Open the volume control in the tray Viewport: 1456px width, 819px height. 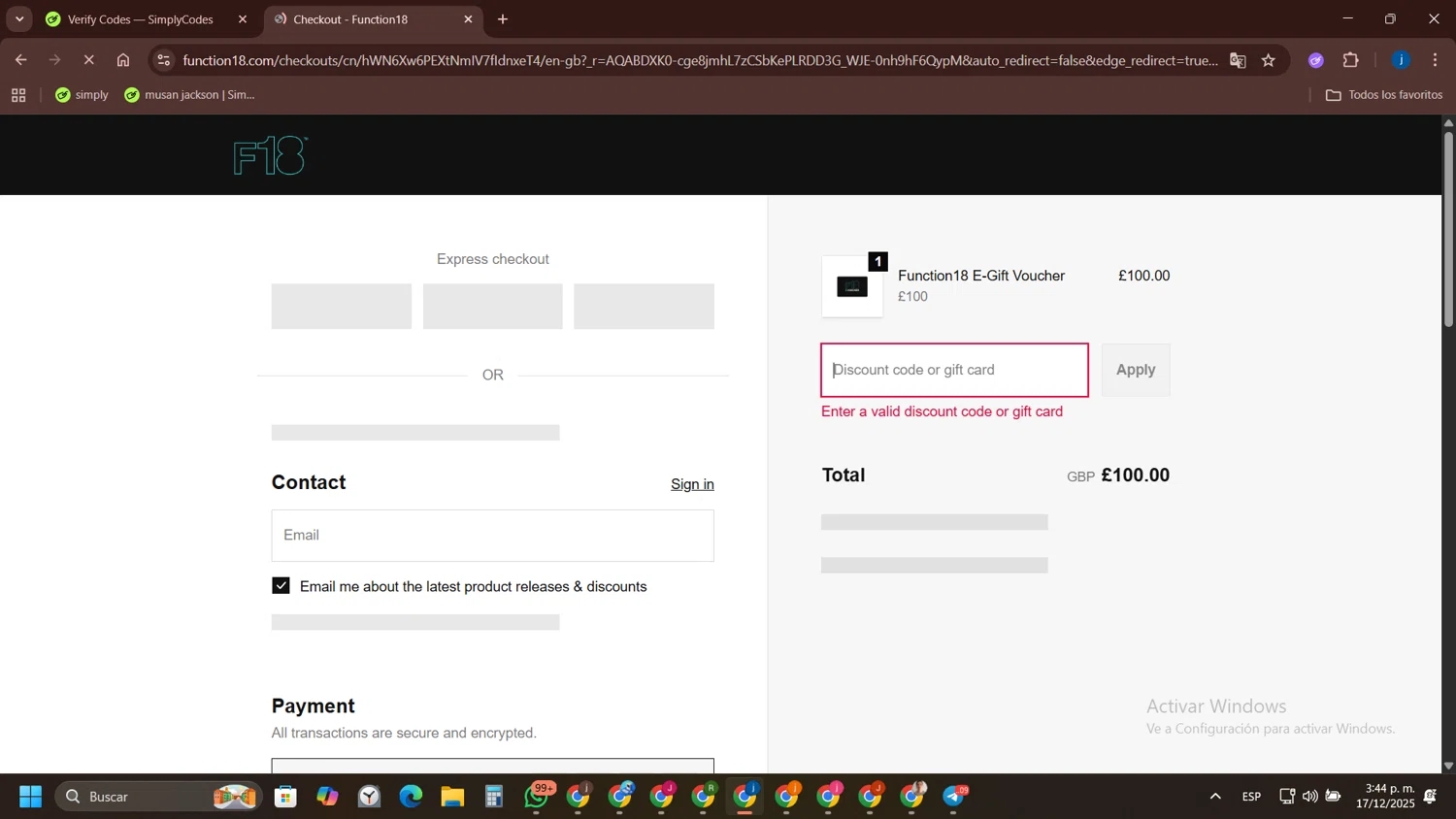(1310, 797)
